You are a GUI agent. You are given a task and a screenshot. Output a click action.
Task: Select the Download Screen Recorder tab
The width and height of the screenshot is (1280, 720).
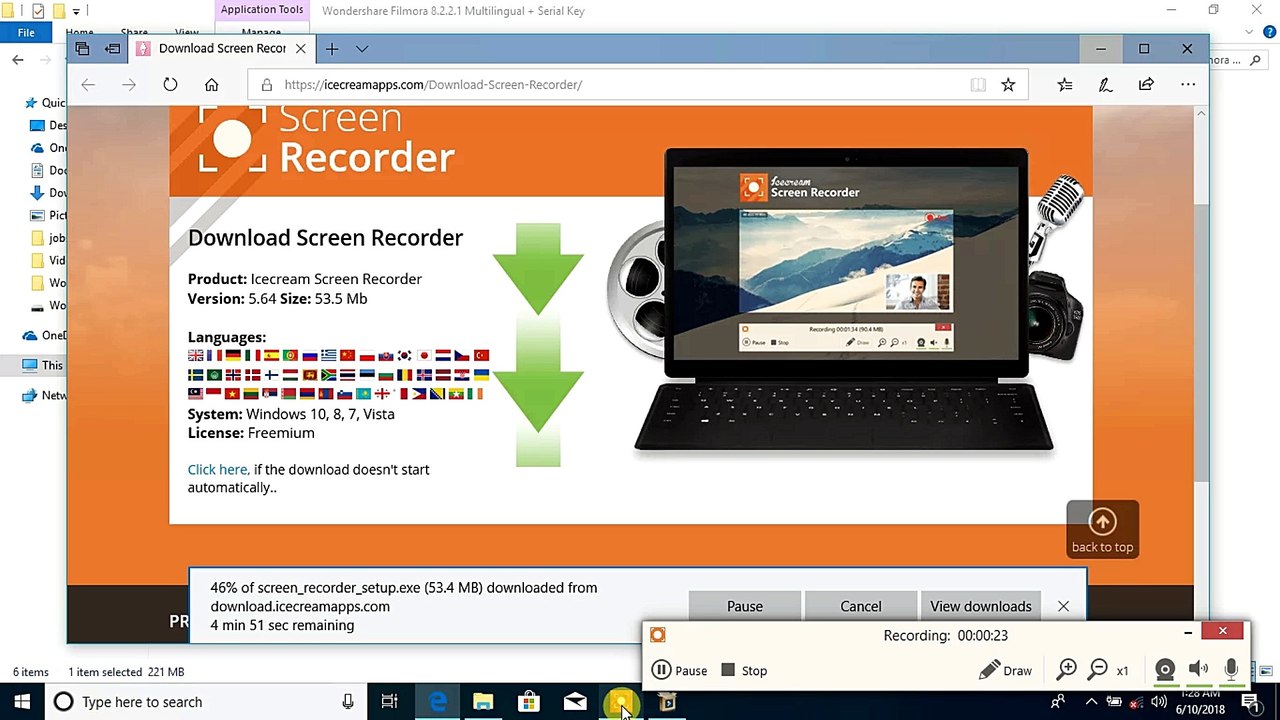[x=222, y=48]
